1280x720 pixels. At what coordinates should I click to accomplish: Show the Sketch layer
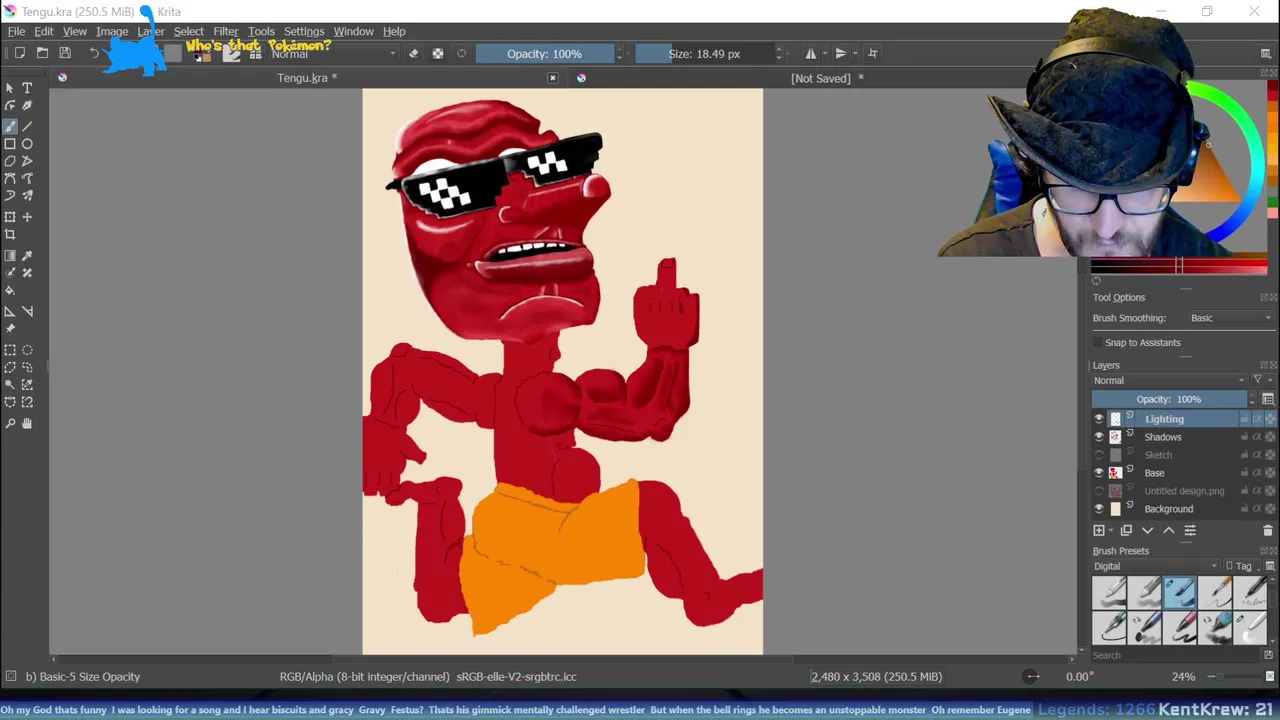(1099, 455)
